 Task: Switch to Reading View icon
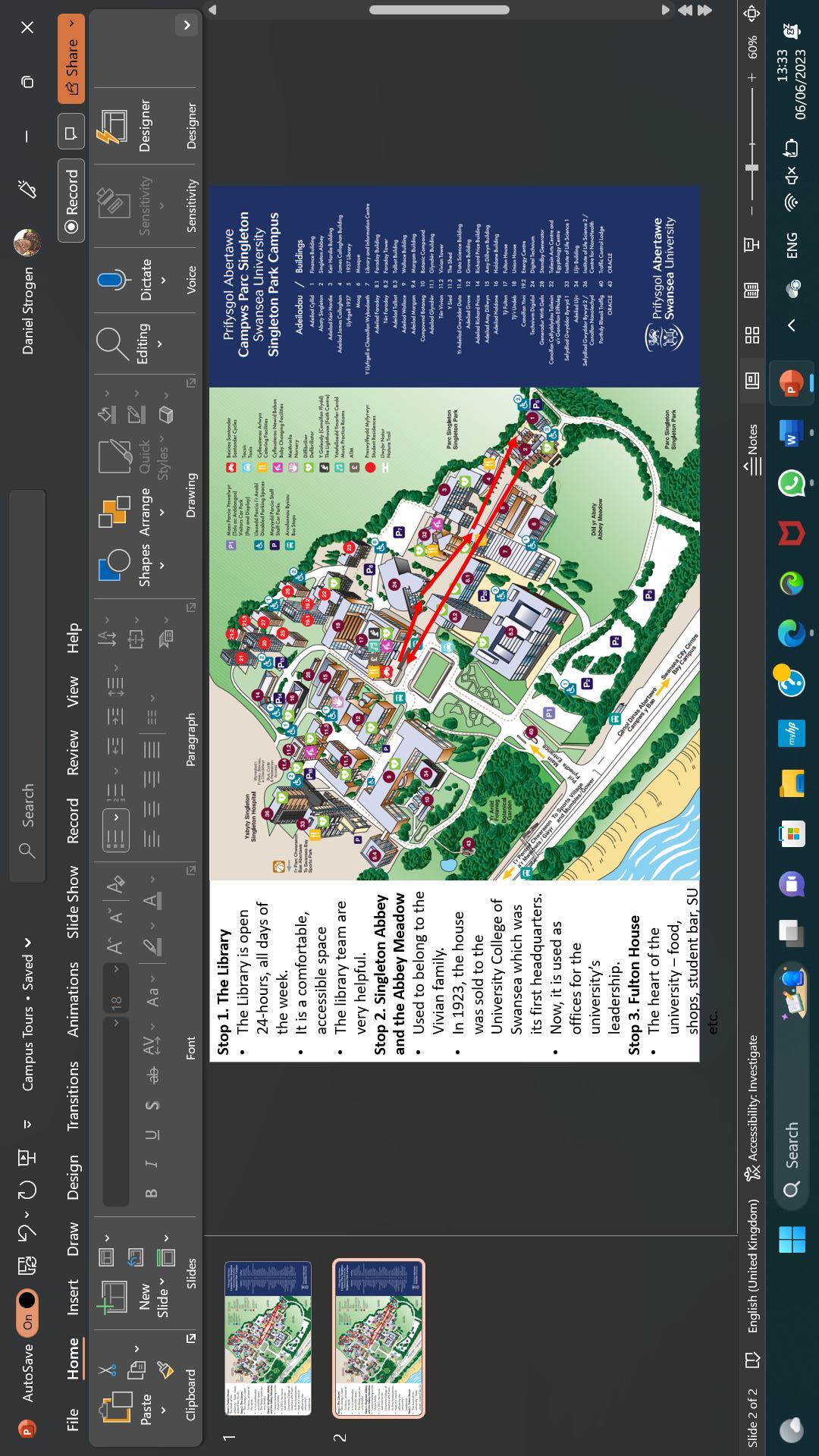click(x=752, y=290)
